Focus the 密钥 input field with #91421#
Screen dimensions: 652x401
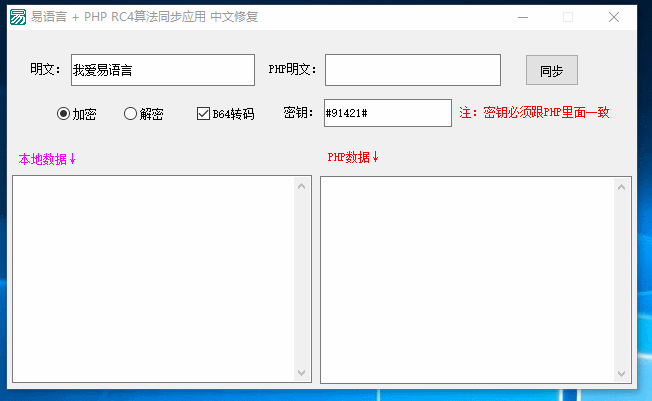pos(388,113)
